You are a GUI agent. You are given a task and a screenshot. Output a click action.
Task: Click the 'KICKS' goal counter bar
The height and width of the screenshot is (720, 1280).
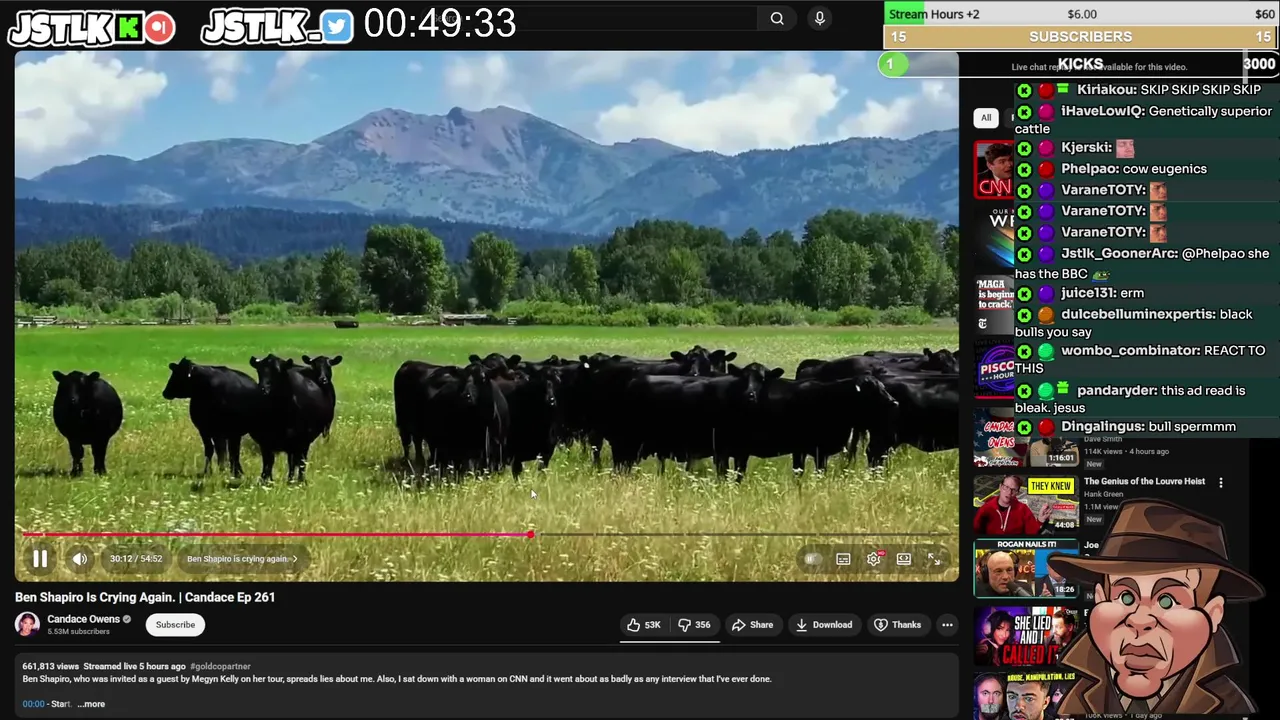[x=1081, y=64]
